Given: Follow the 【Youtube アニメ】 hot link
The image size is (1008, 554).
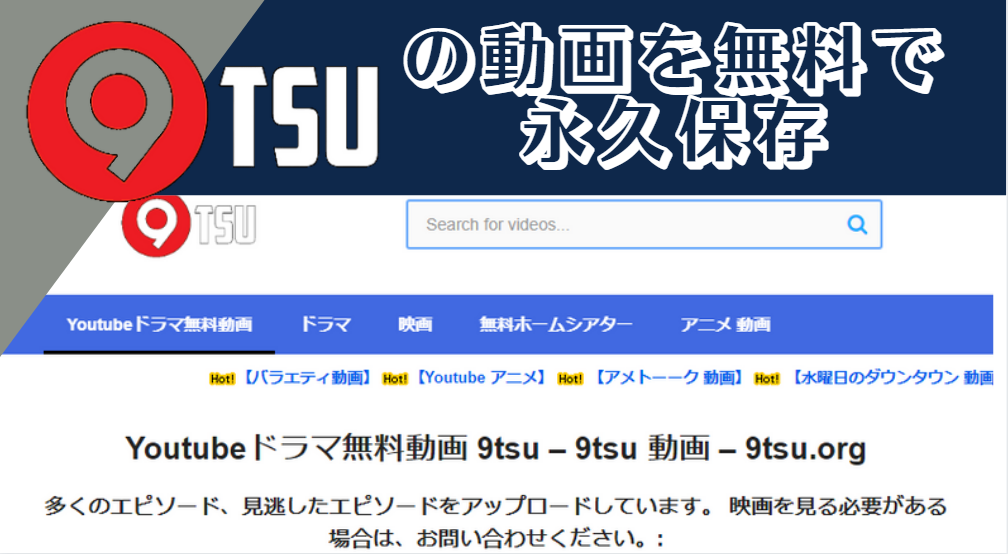Looking at the screenshot, I should (481, 378).
